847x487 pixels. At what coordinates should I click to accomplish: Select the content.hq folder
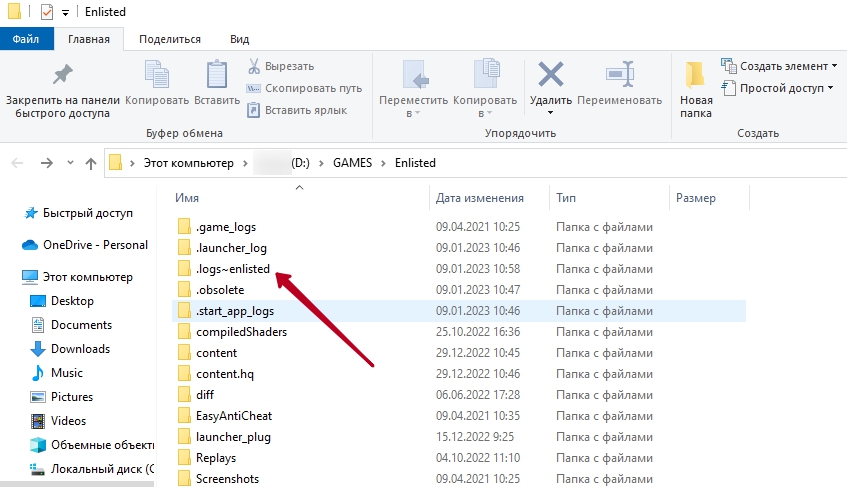(225, 374)
